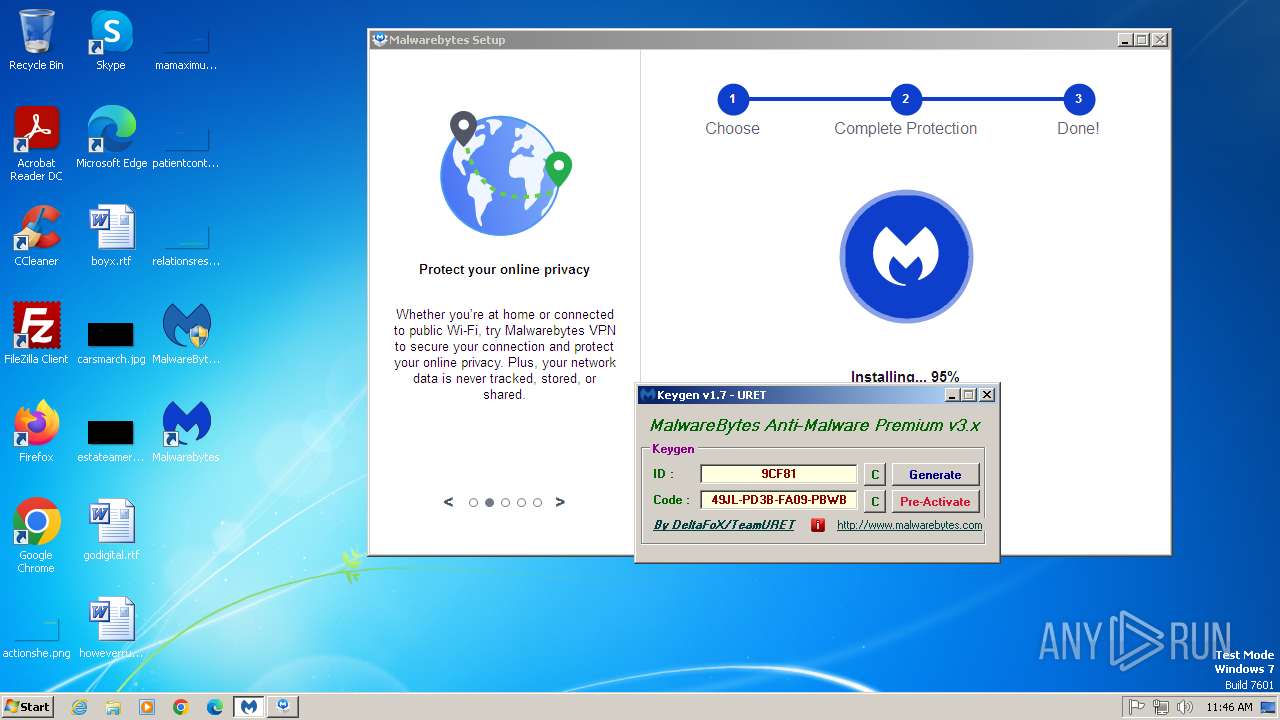Select the patientcont... desktop file
The image size is (1280, 720).
click(186, 148)
